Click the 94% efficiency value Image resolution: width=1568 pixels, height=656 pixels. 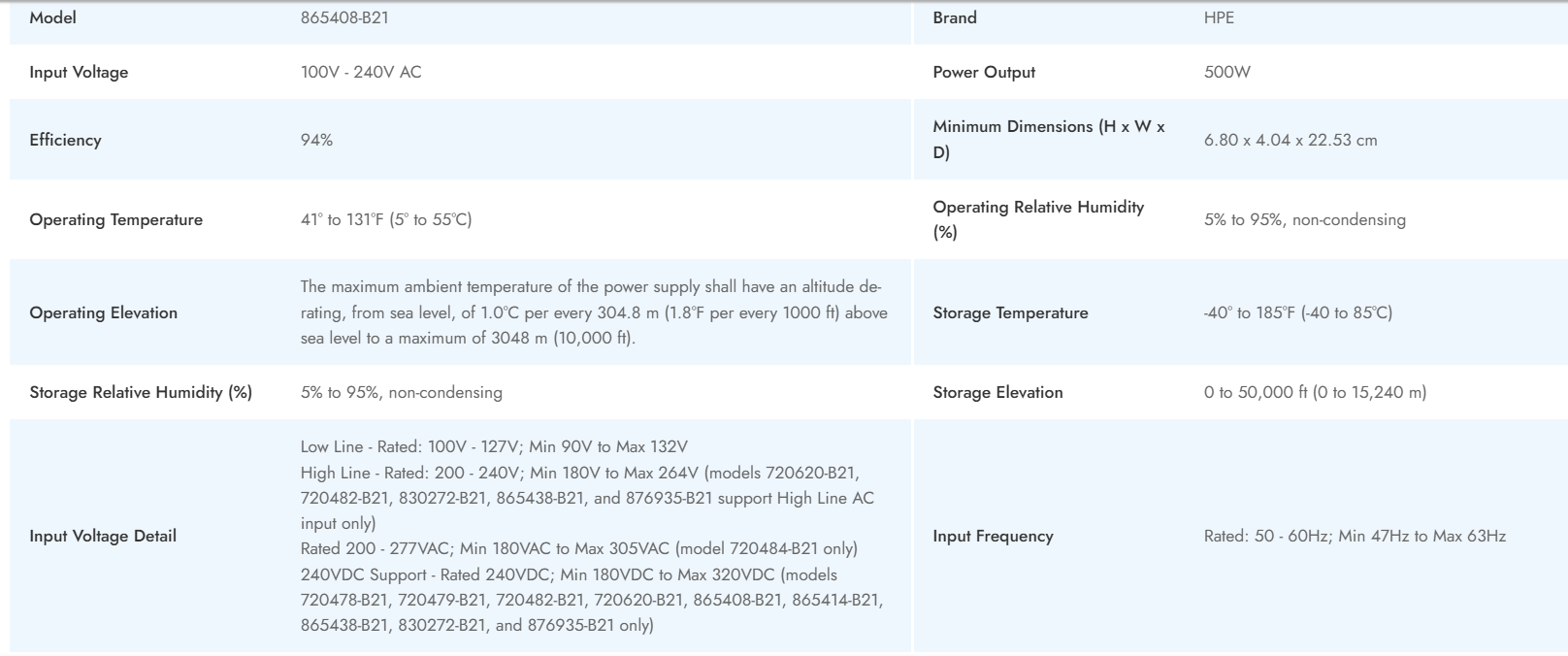[316, 140]
